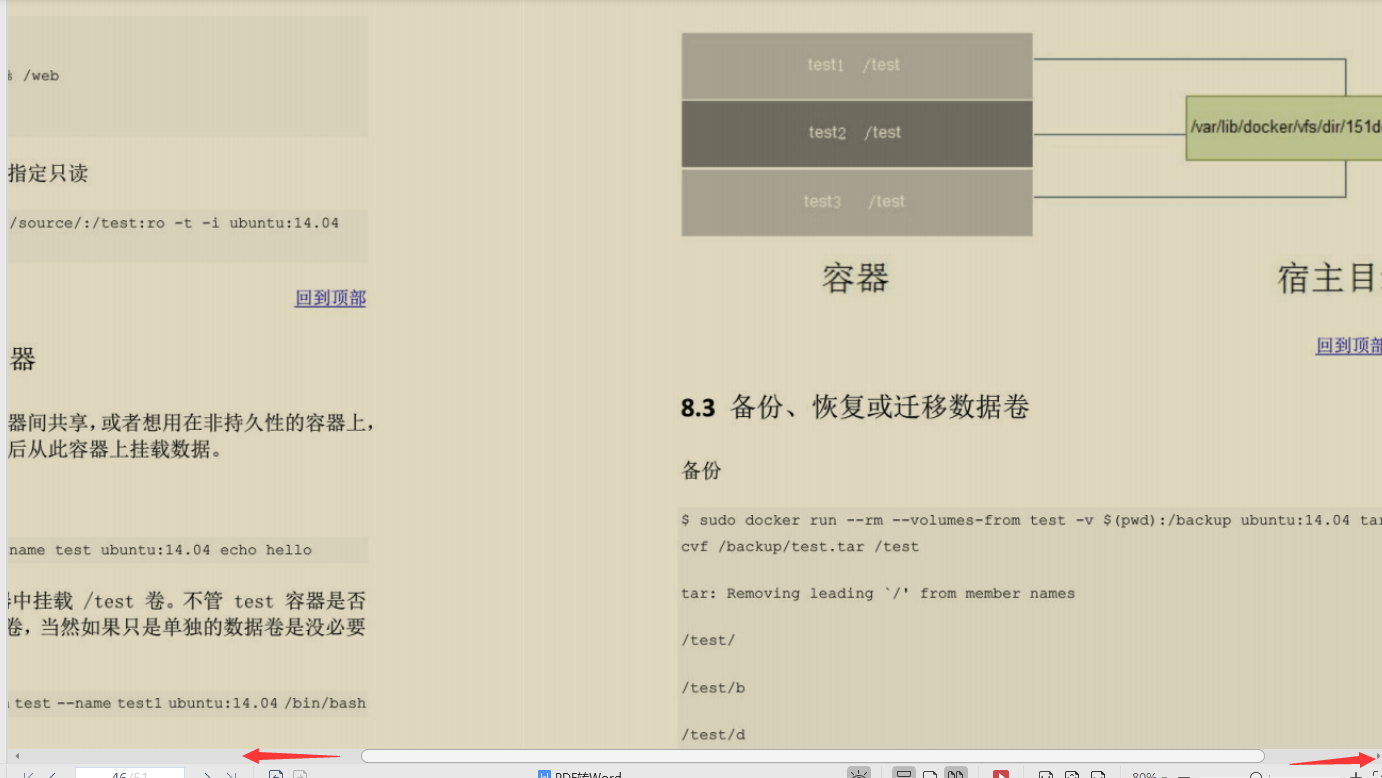This screenshot has height=778, width=1382.
Task: Open the document search tool
Action: pyautogui.click(x=1257, y=774)
